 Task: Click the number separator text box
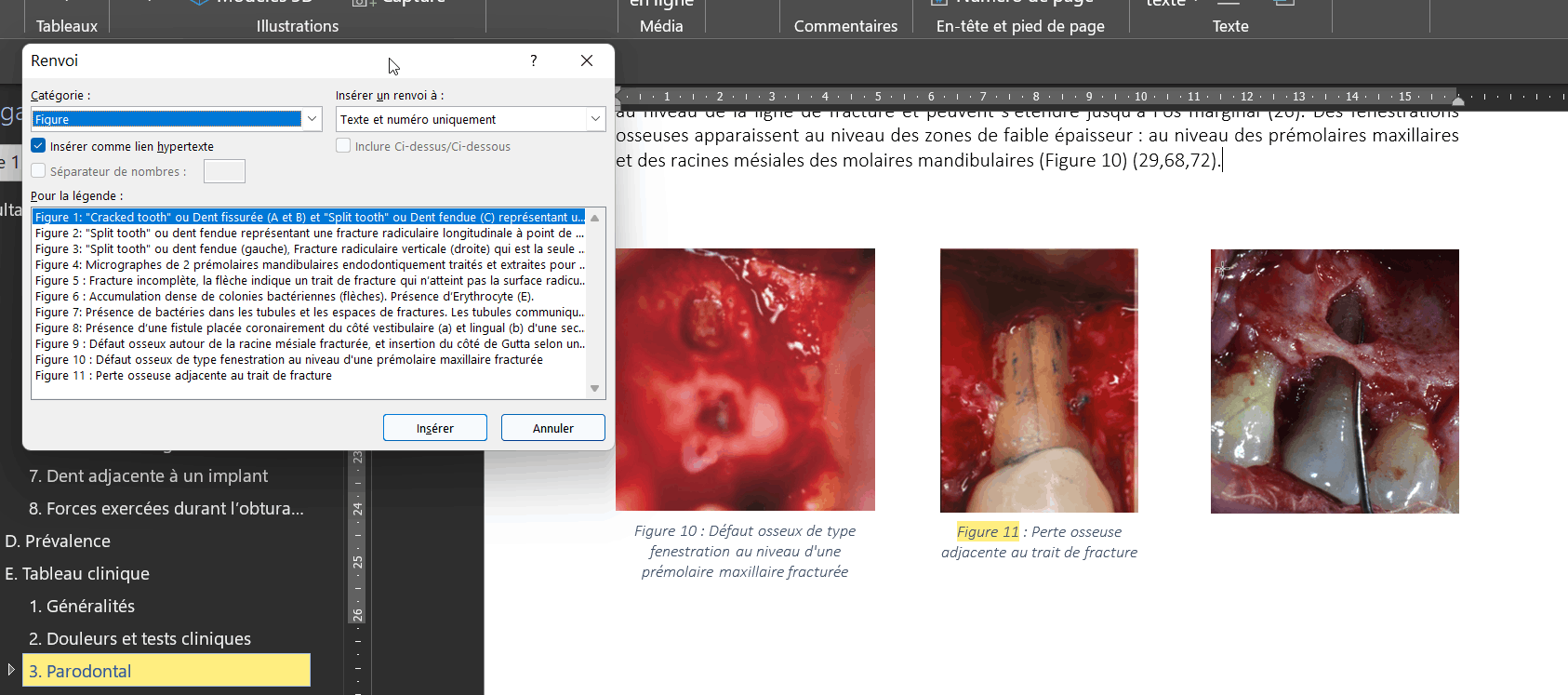pyautogui.click(x=224, y=171)
